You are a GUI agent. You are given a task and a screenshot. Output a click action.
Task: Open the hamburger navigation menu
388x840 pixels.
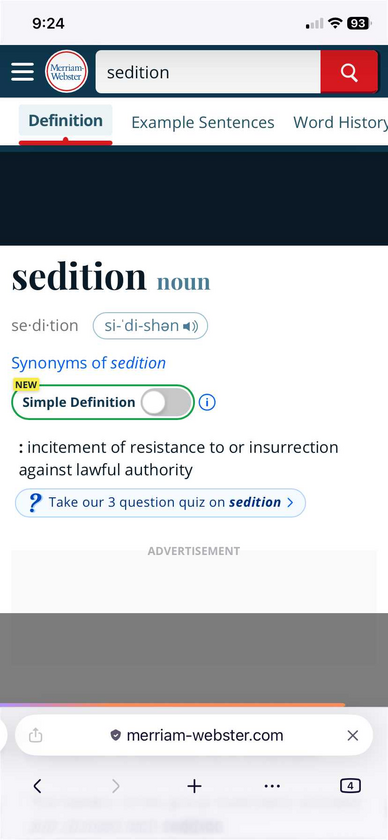pyautogui.click(x=22, y=72)
